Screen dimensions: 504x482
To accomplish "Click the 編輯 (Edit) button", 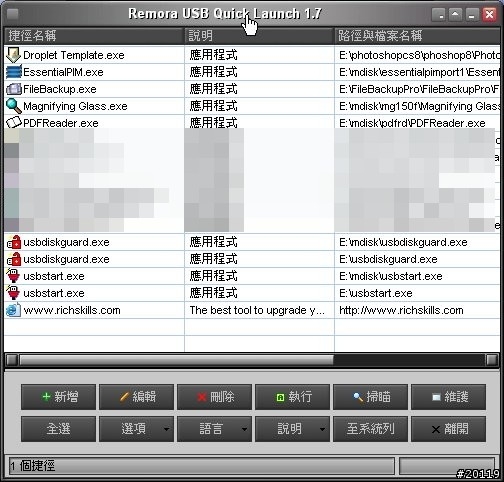I will (136, 397).
